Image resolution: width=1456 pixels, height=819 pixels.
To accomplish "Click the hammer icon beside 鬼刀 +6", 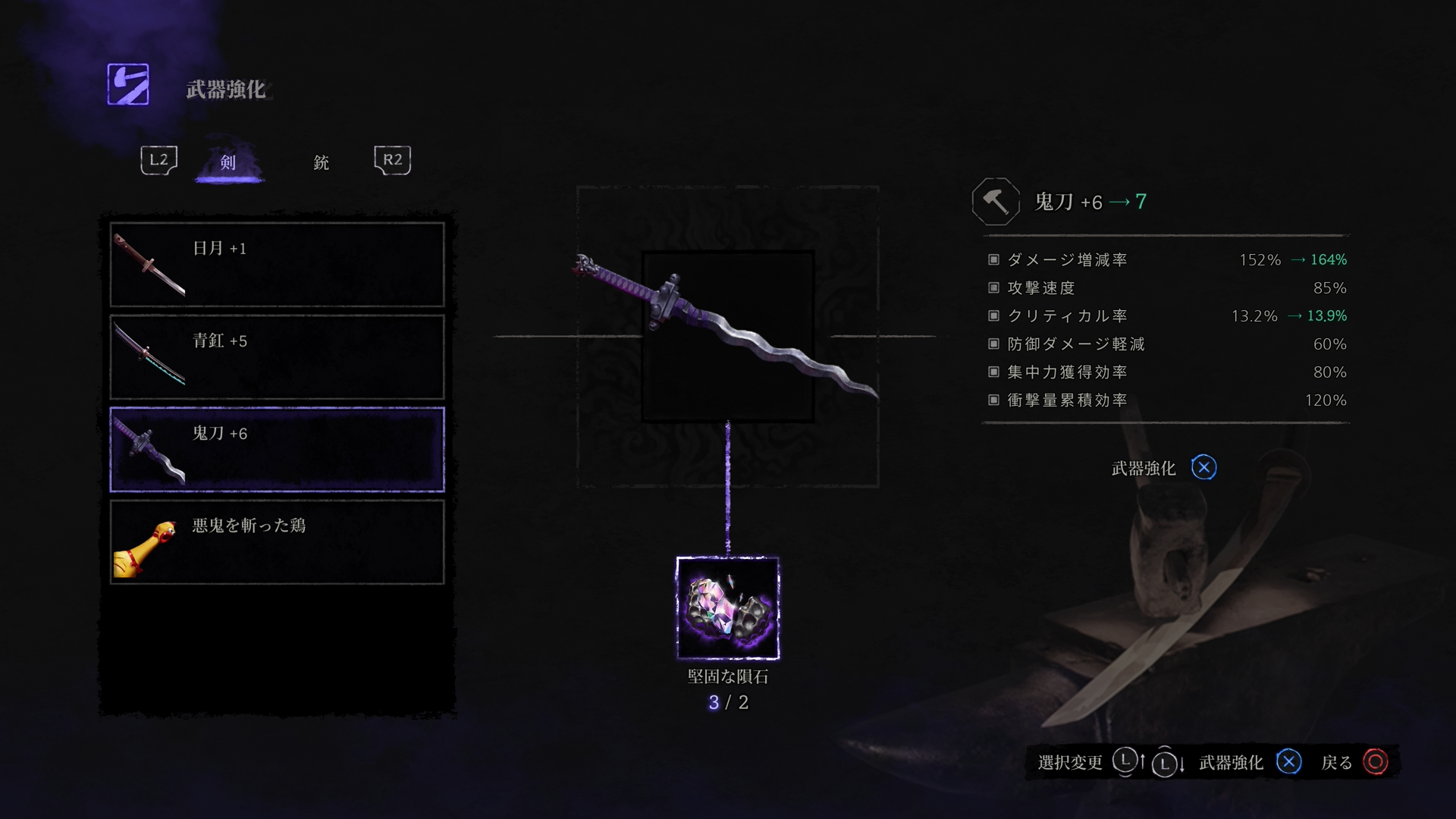I will [x=996, y=202].
